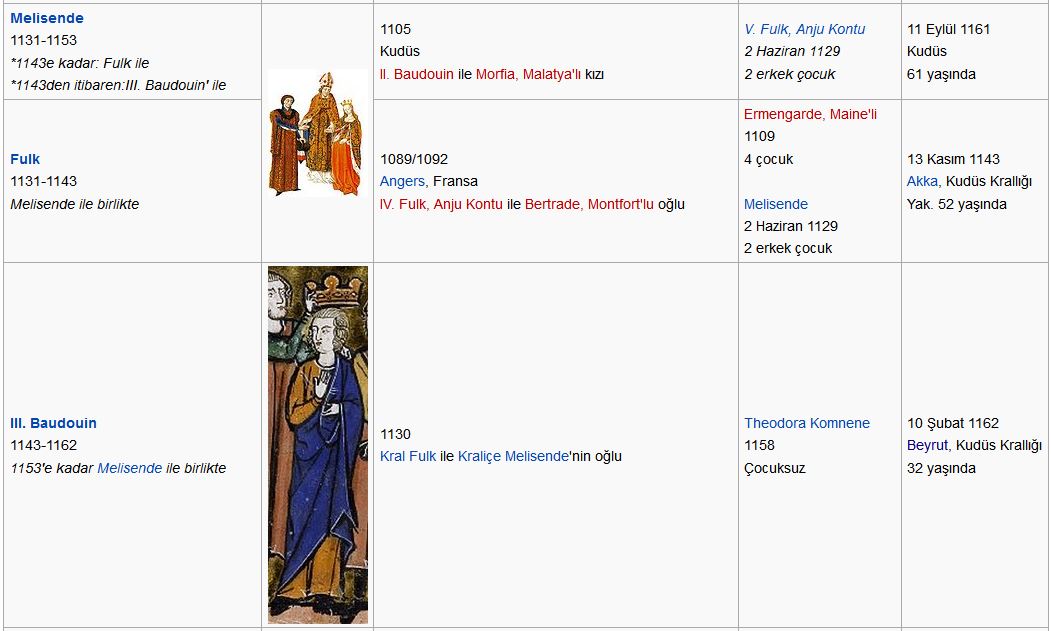Open the Bertrade, Montfort'lu link
This screenshot has width=1051, height=631.
[589, 204]
